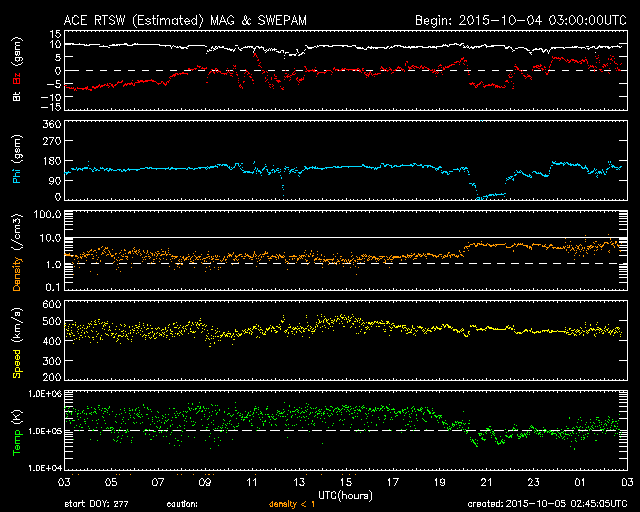Click the caution: footer label
640x512 pixels.
[182, 504]
